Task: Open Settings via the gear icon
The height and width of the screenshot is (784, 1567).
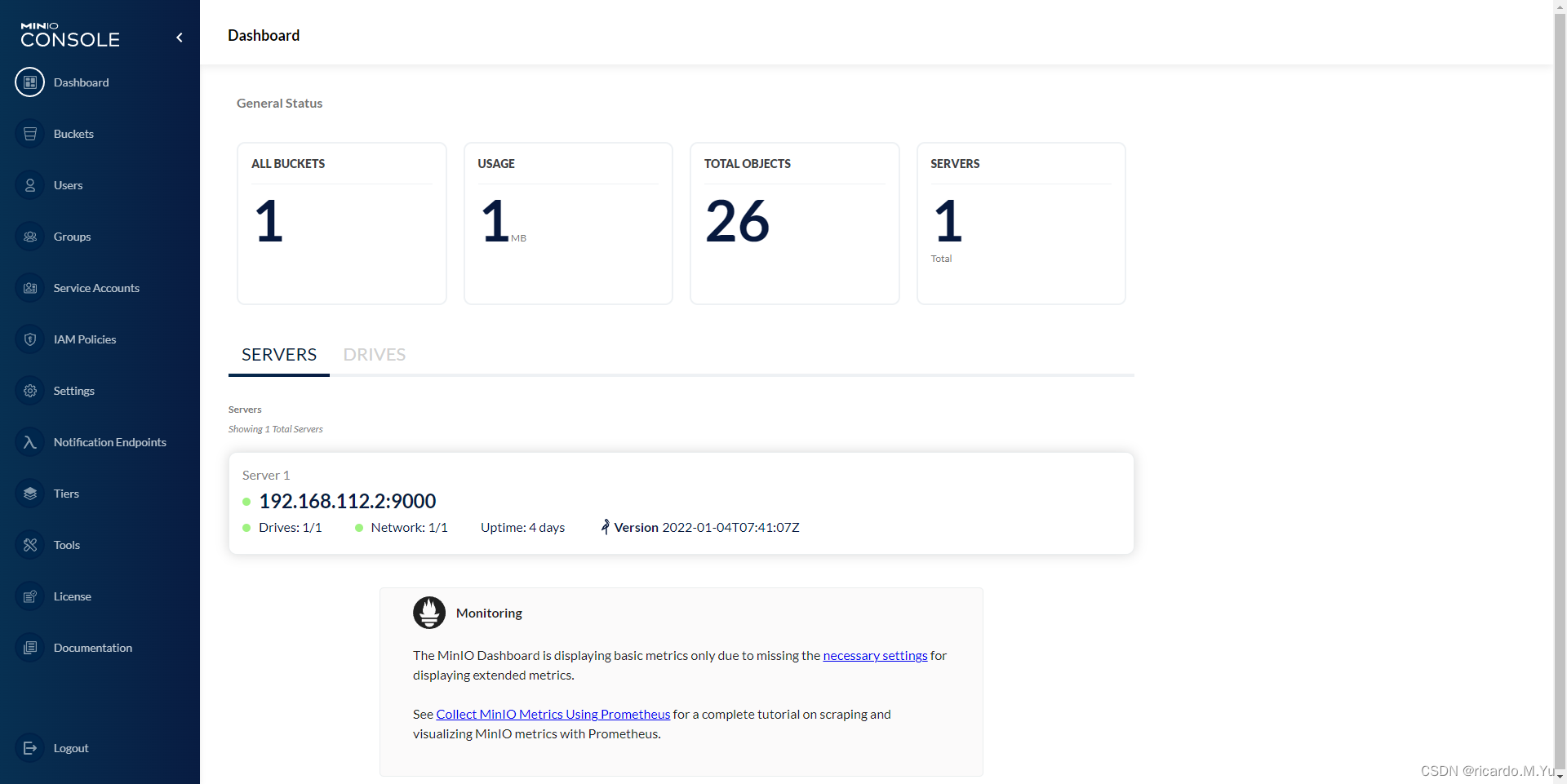Action: pyautogui.click(x=29, y=390)
